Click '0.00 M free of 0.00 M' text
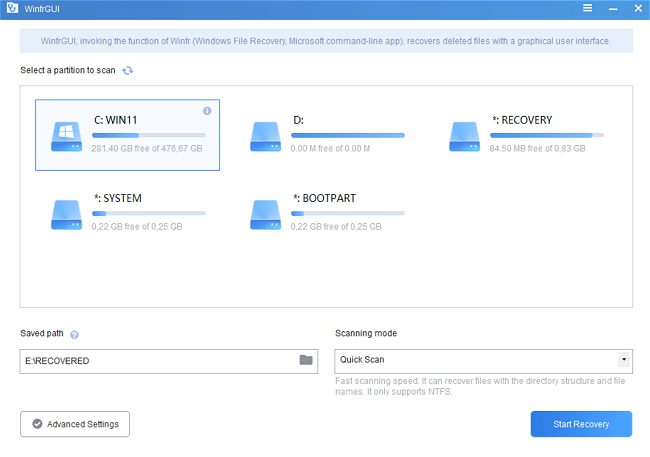Screen dimensions: 650x457 pos(330,148)
